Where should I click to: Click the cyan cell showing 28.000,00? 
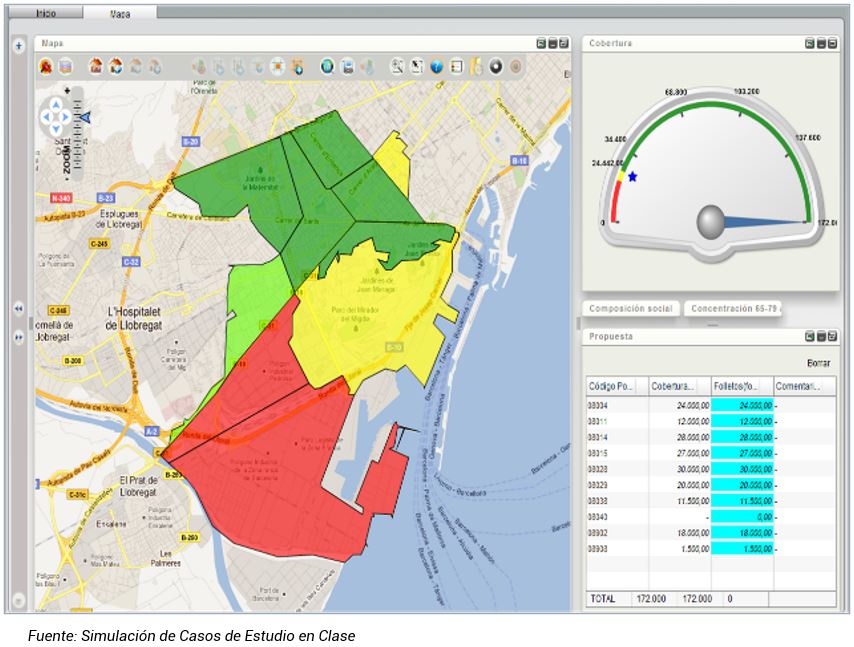click(742, 437)
